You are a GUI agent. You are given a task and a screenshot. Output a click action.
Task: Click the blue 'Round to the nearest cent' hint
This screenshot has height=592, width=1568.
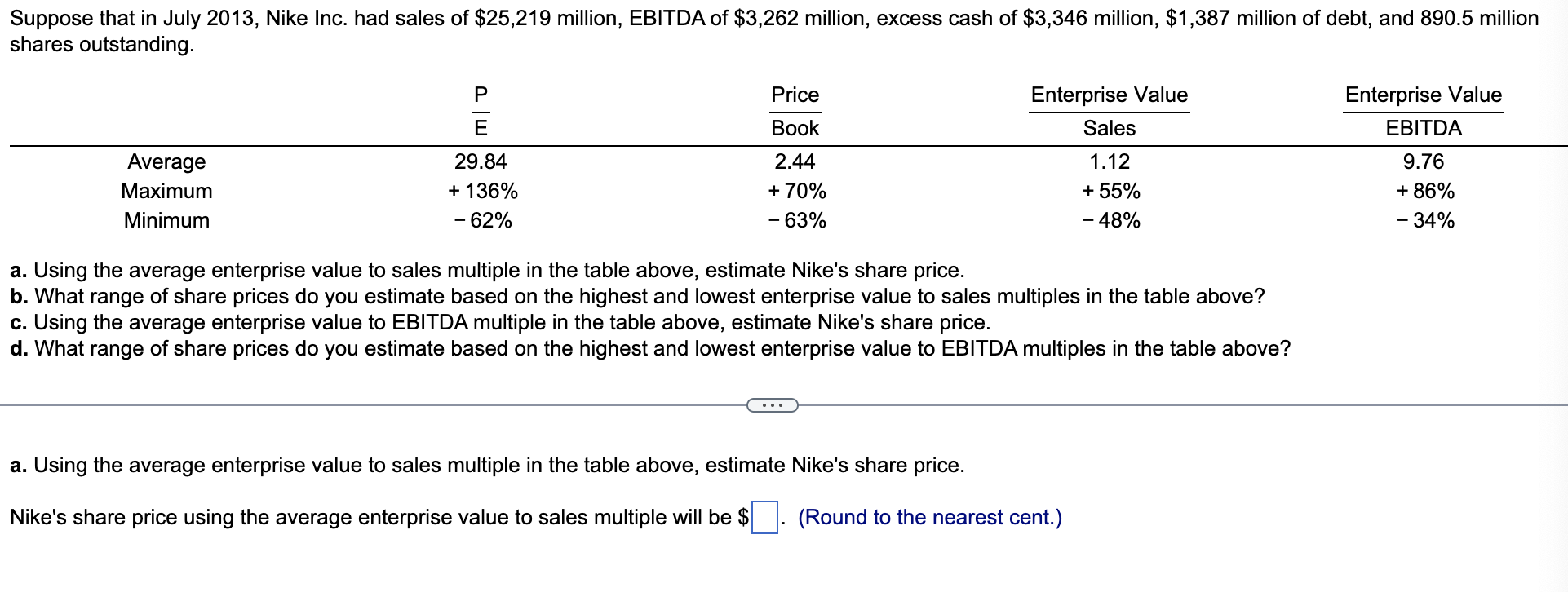coord(930,517)
